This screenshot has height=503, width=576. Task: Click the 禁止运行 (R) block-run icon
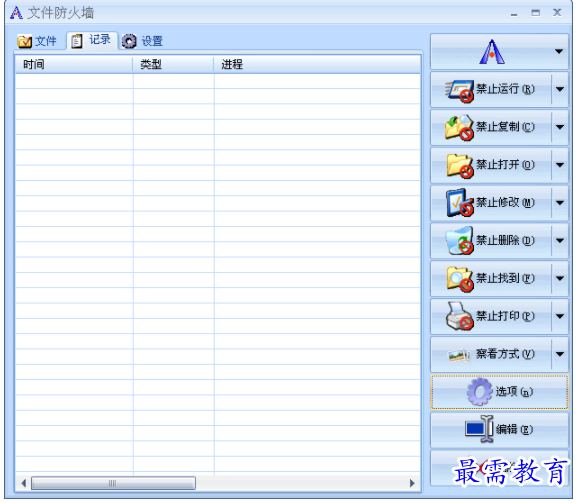click(459, 91)
